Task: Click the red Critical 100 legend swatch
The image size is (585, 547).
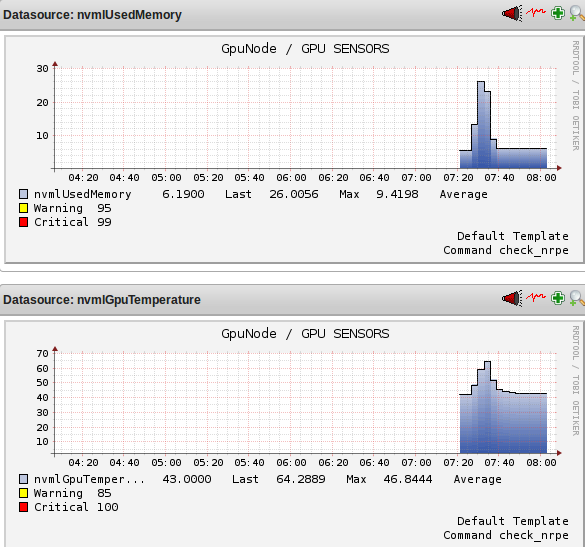Action: (24, 507)
